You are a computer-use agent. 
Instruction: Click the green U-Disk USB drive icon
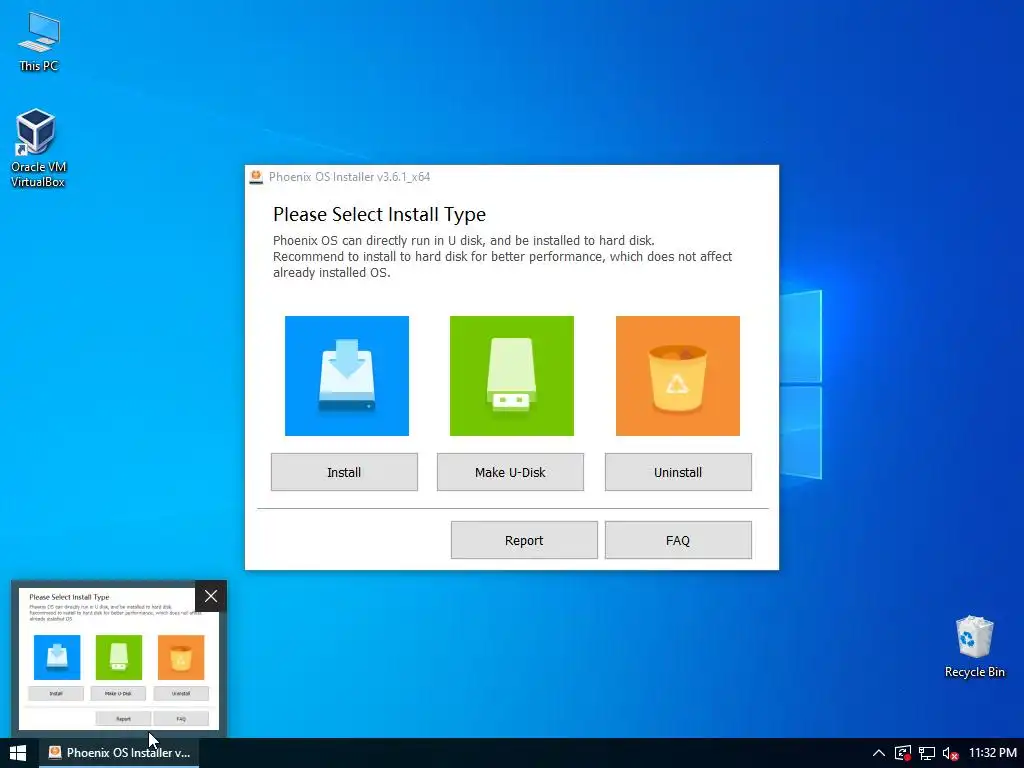pyautogui.click(x=512, y=376)
